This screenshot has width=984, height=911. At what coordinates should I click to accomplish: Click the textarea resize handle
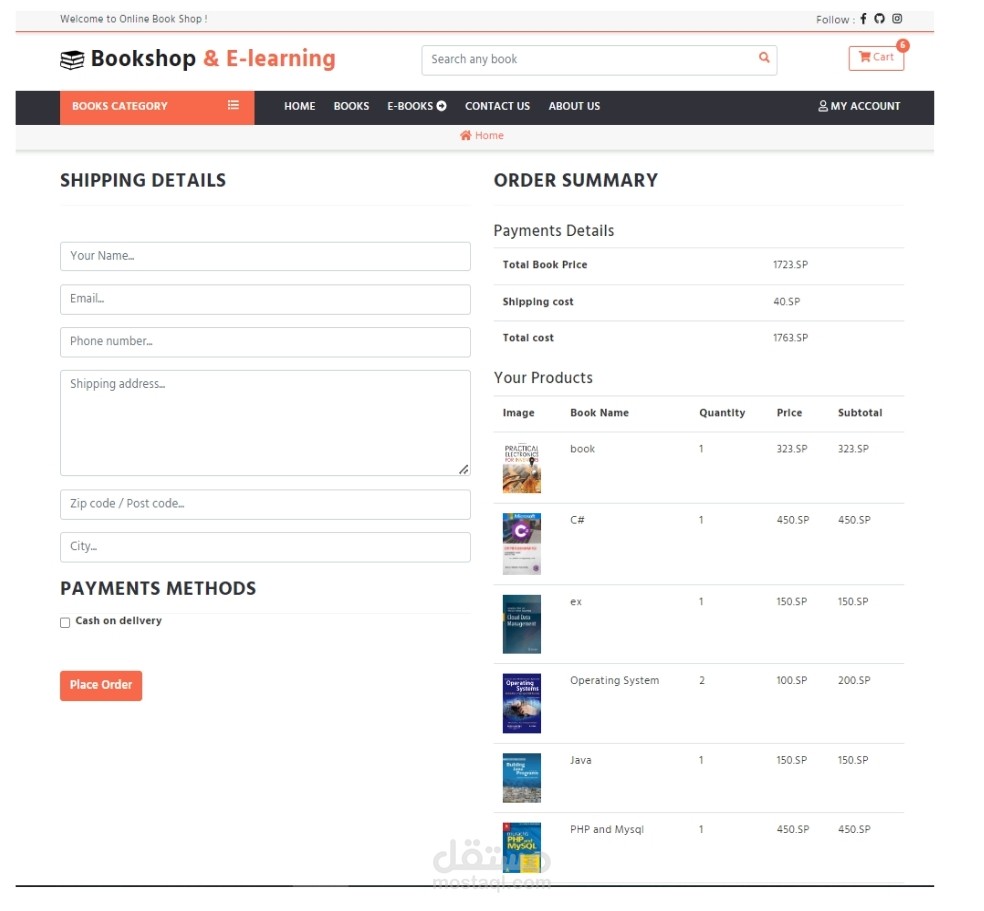[464, 469]
